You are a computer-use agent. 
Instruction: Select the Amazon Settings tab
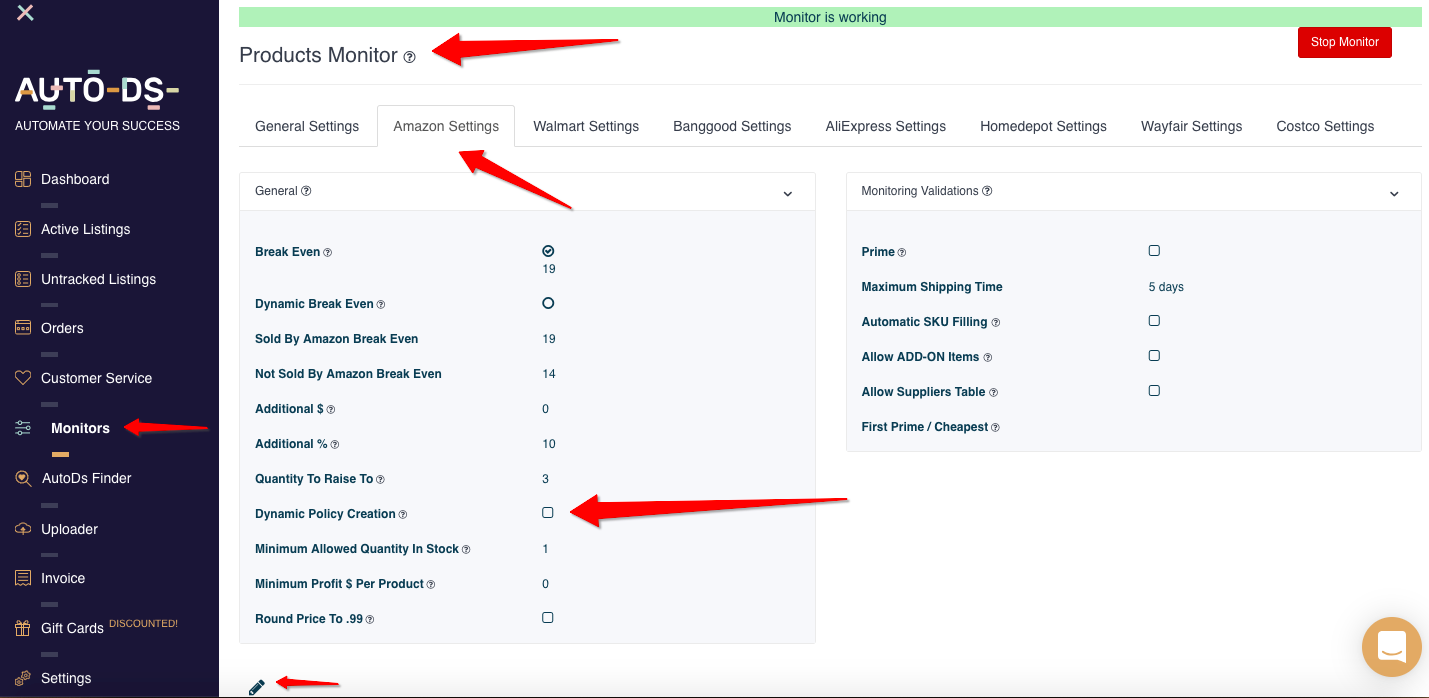446,126
